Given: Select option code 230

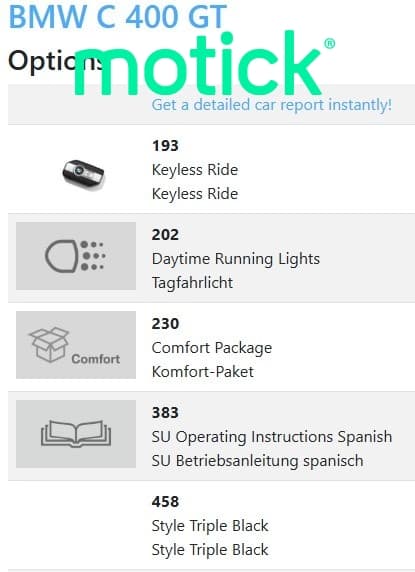Looking at the screenshot, I should point(165,324).
